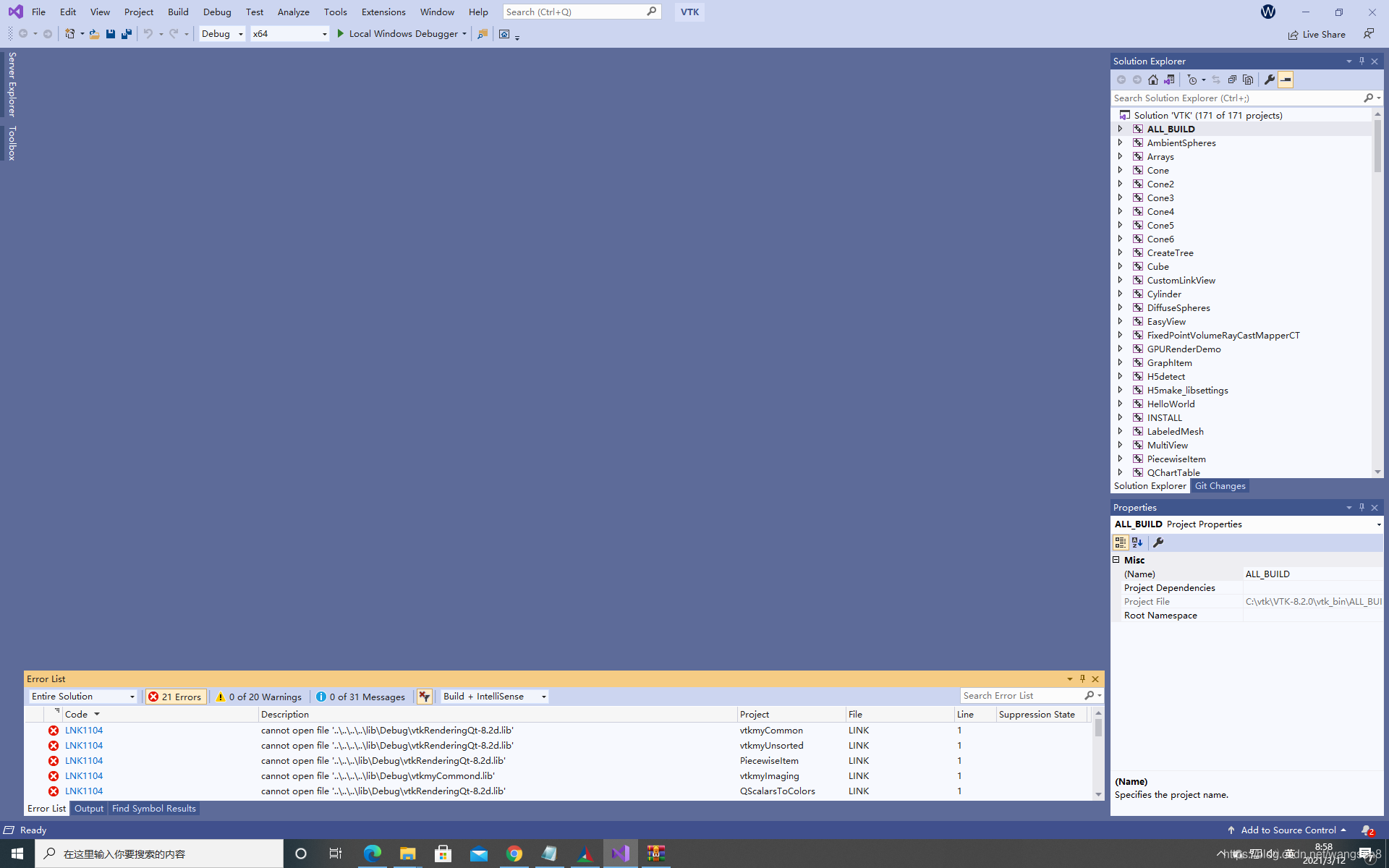Click the Send Feedback icon
This screenshot has height=868, width=1389.
[1369, 33]
